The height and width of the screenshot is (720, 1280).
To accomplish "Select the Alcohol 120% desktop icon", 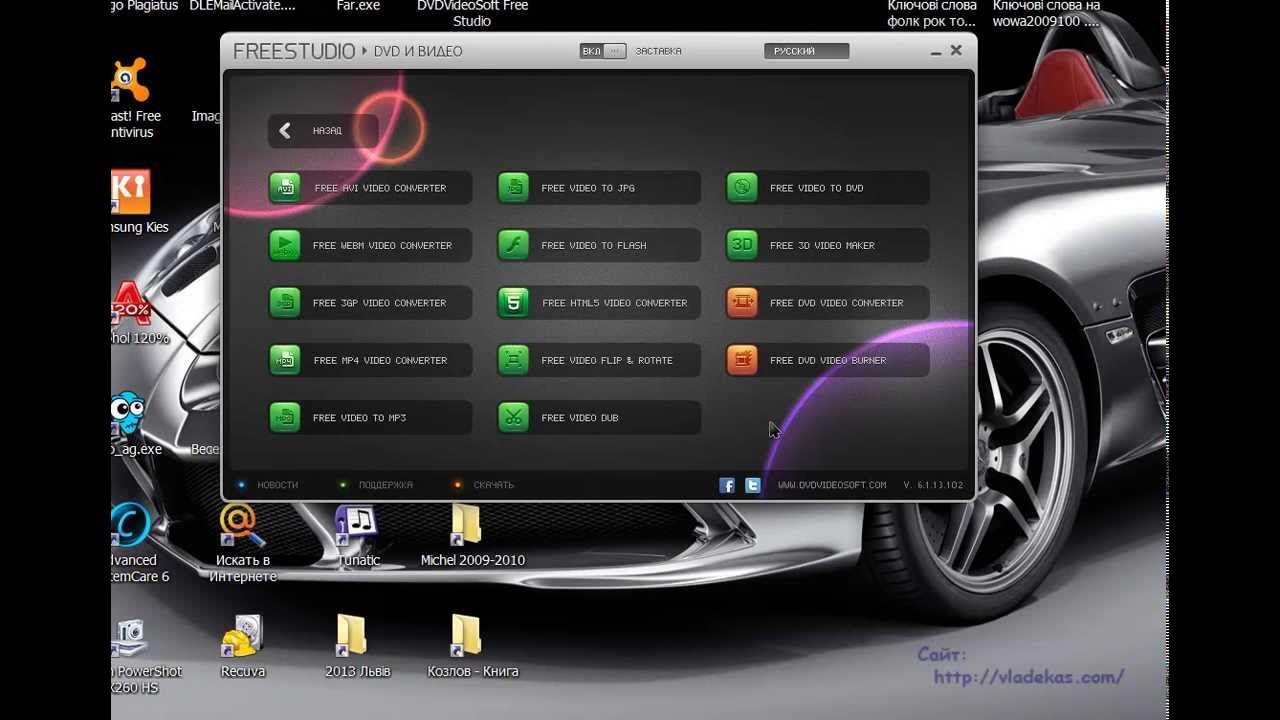I will tap(140, 313).
